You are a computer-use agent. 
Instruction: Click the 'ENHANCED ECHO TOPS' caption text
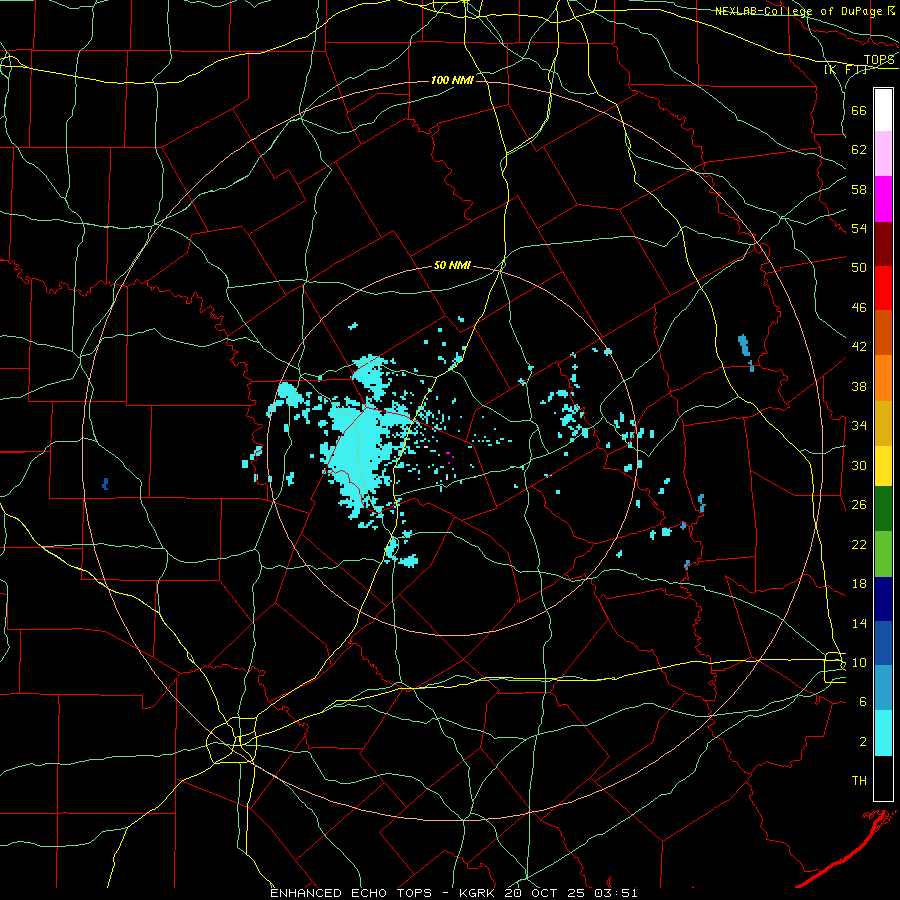coord(351,893)
